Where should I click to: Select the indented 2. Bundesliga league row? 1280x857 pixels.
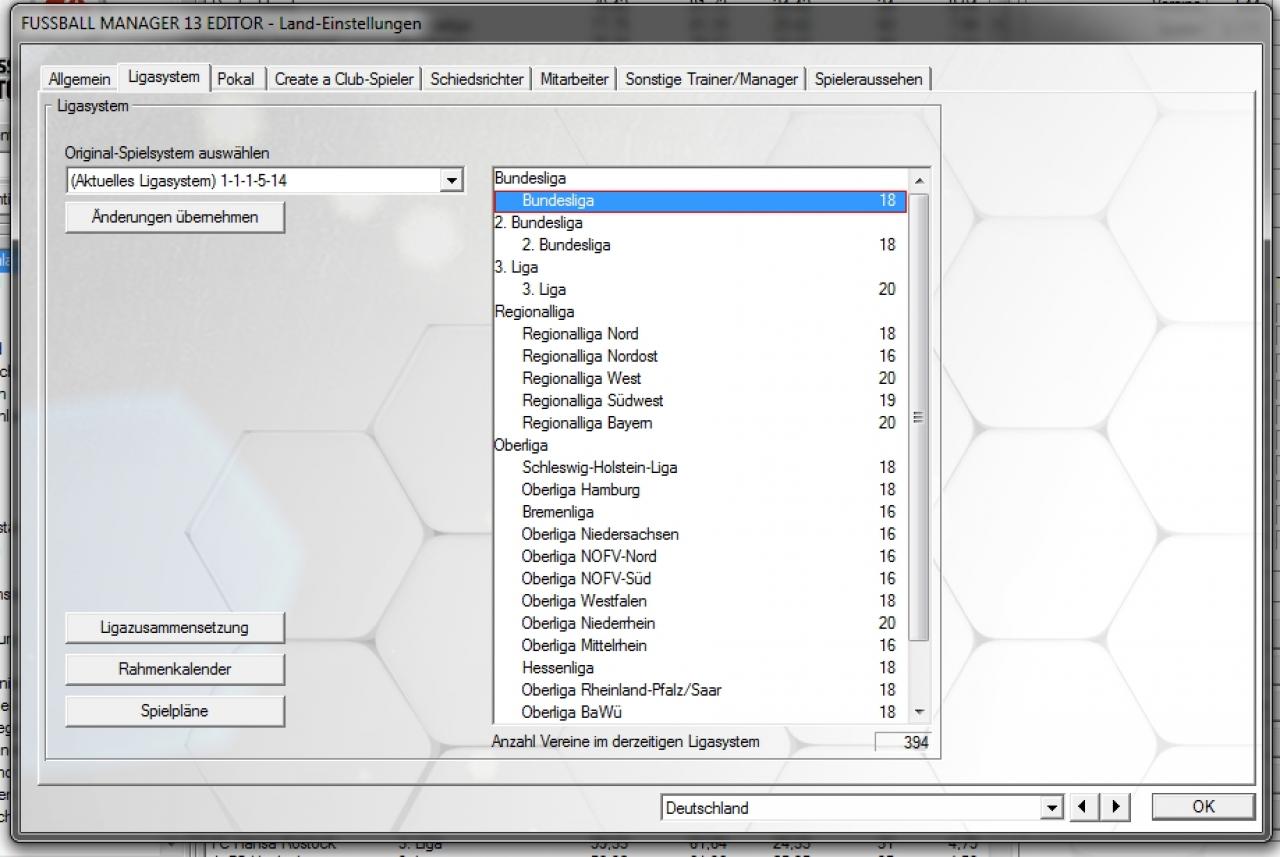pos(700,245)
